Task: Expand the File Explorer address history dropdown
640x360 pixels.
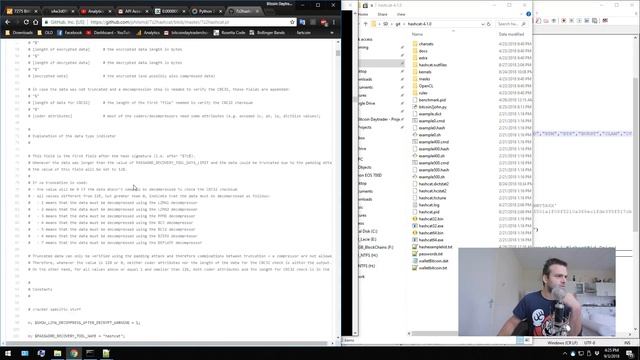Action: tap(483, 24)
